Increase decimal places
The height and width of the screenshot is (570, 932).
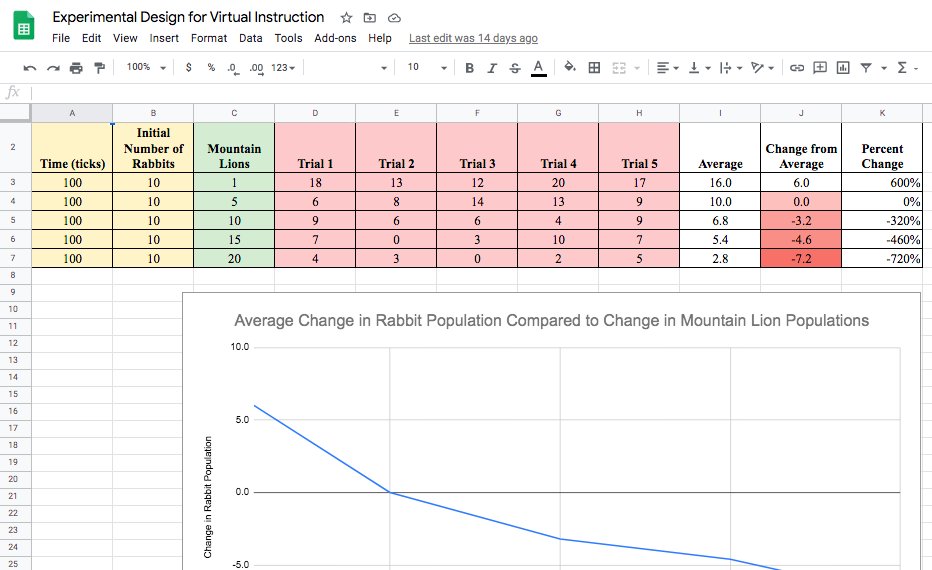coord(256,68)
